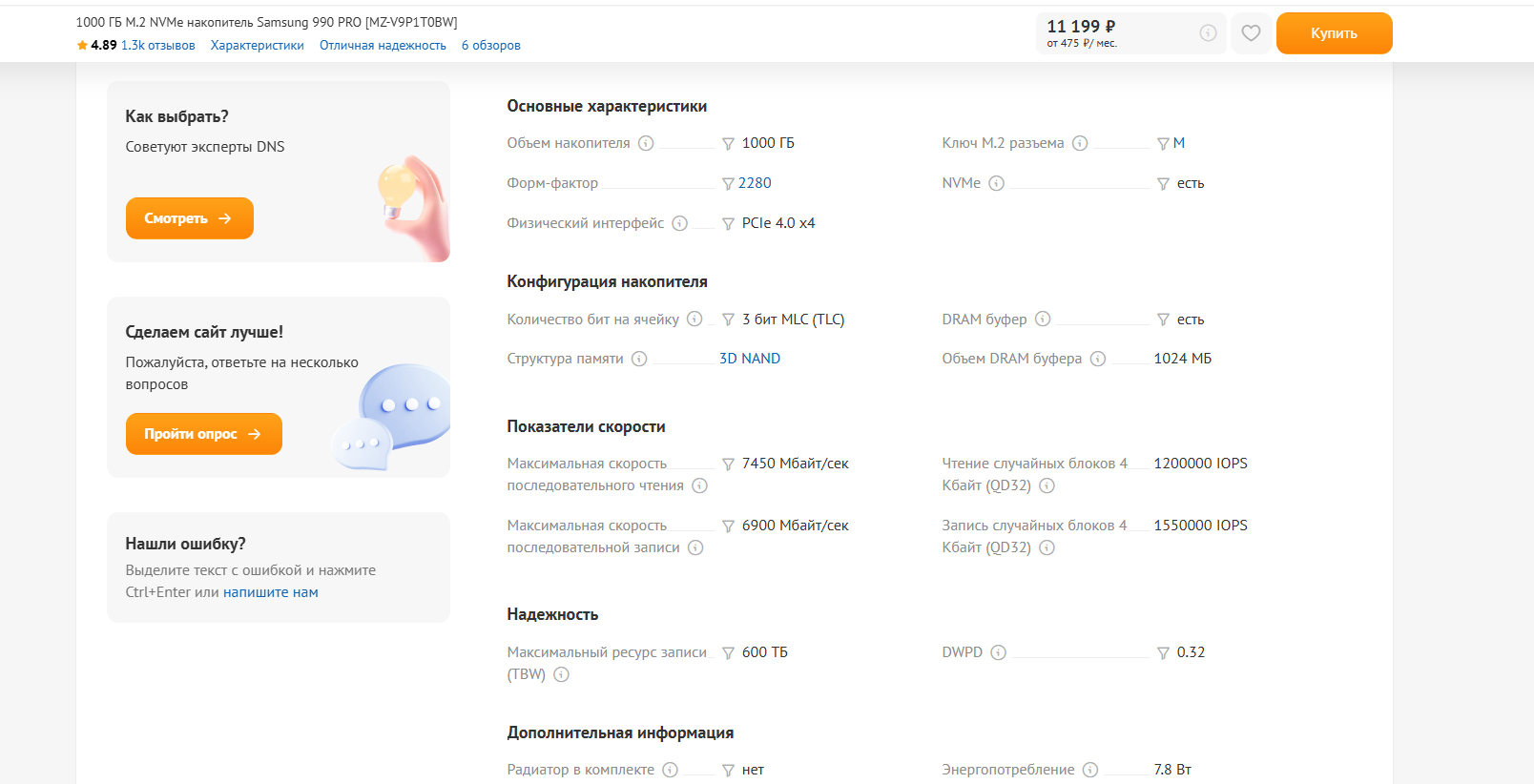Open the Характеристики tab link
This screenshot has width=1534, height=784.
(257, 46)
